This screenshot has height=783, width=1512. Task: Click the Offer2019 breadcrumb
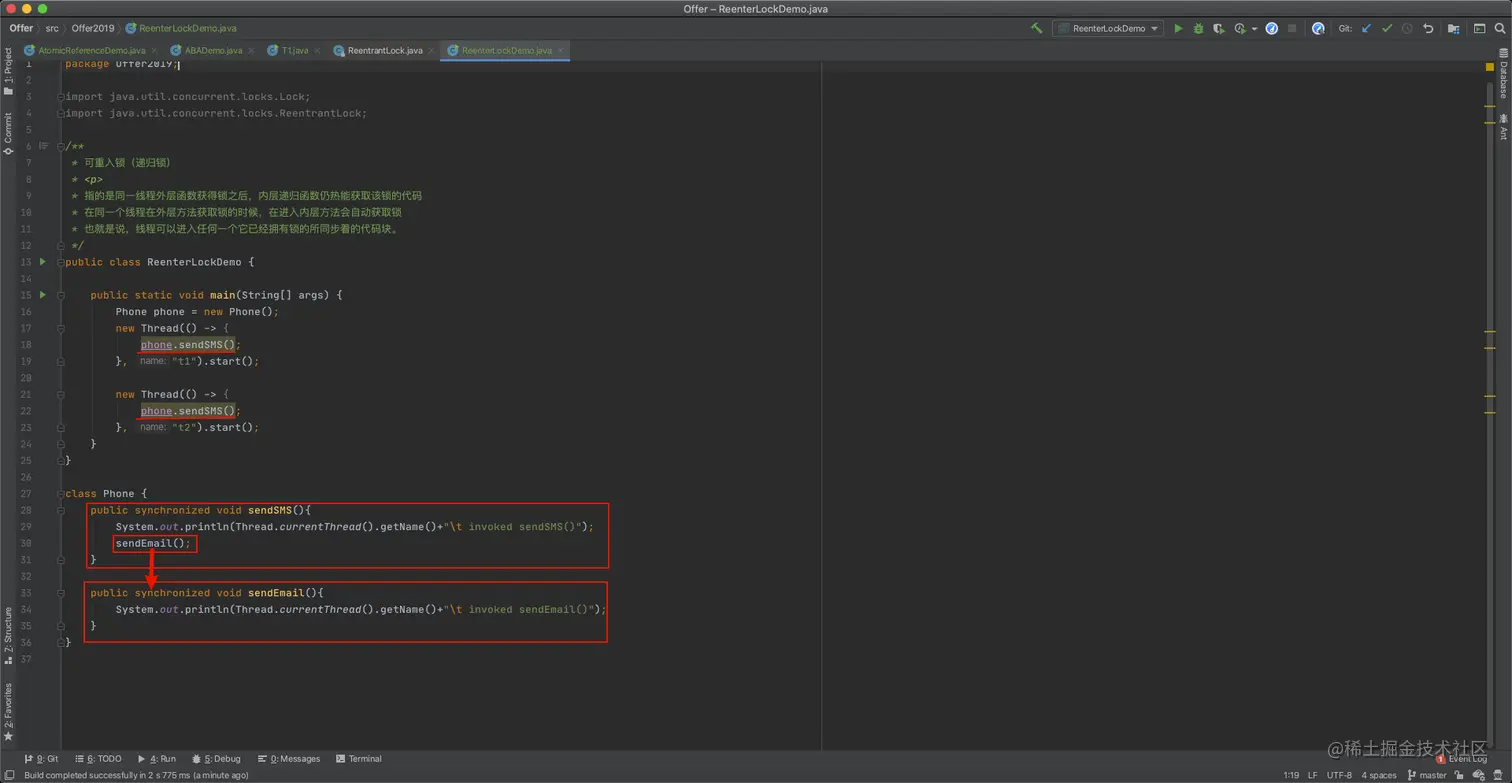click(x=92, y=28)
